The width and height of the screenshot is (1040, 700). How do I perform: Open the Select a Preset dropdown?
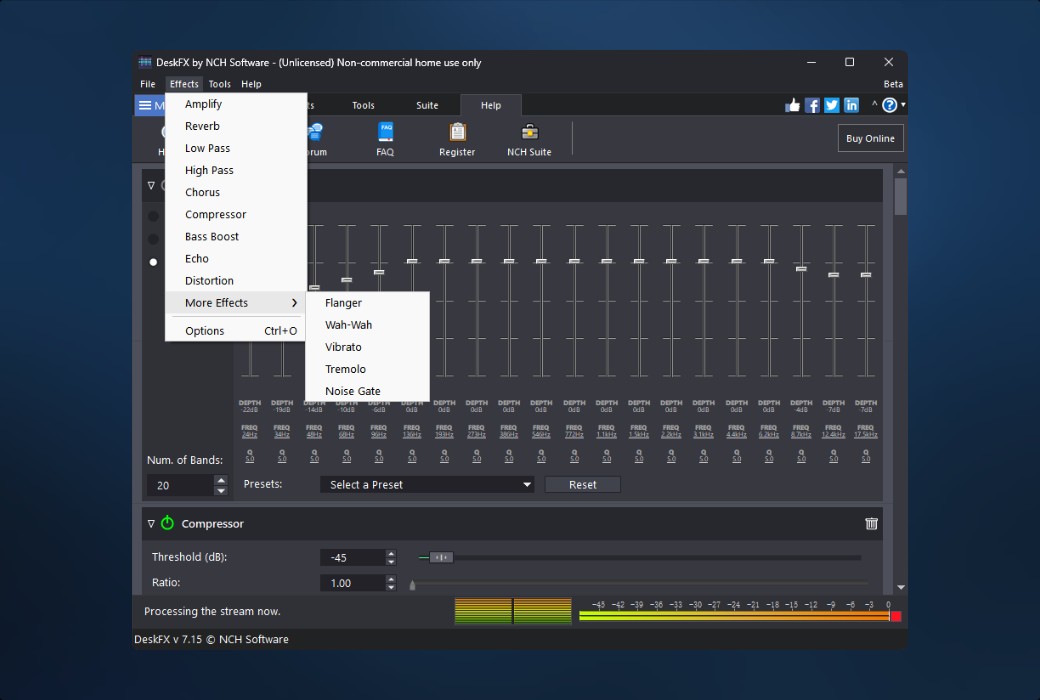pos(427,485)
